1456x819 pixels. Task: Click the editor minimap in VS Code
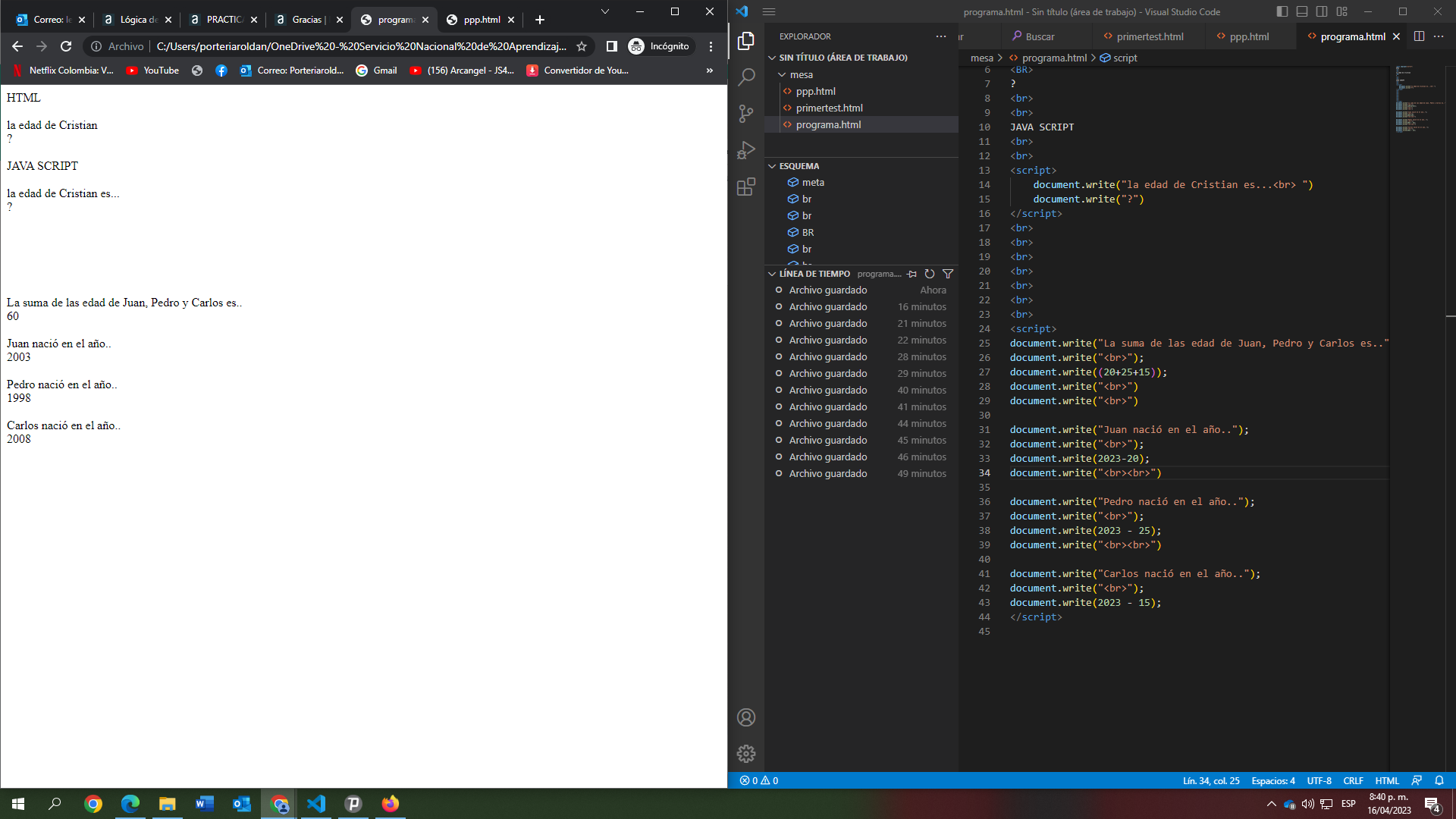pos(1417,99)
